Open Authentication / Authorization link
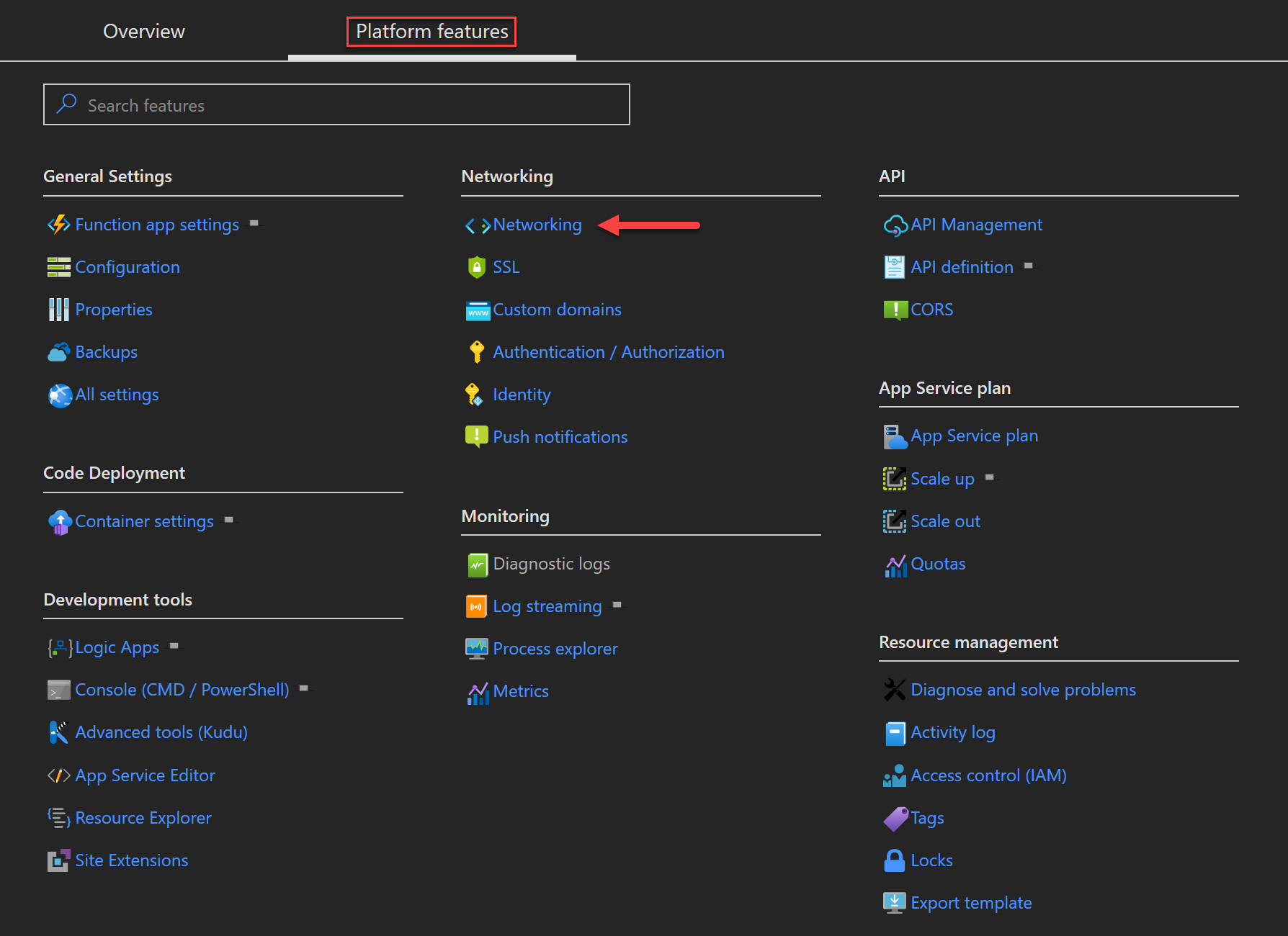This screenshot has width=1288, height=936. (609, 352)
